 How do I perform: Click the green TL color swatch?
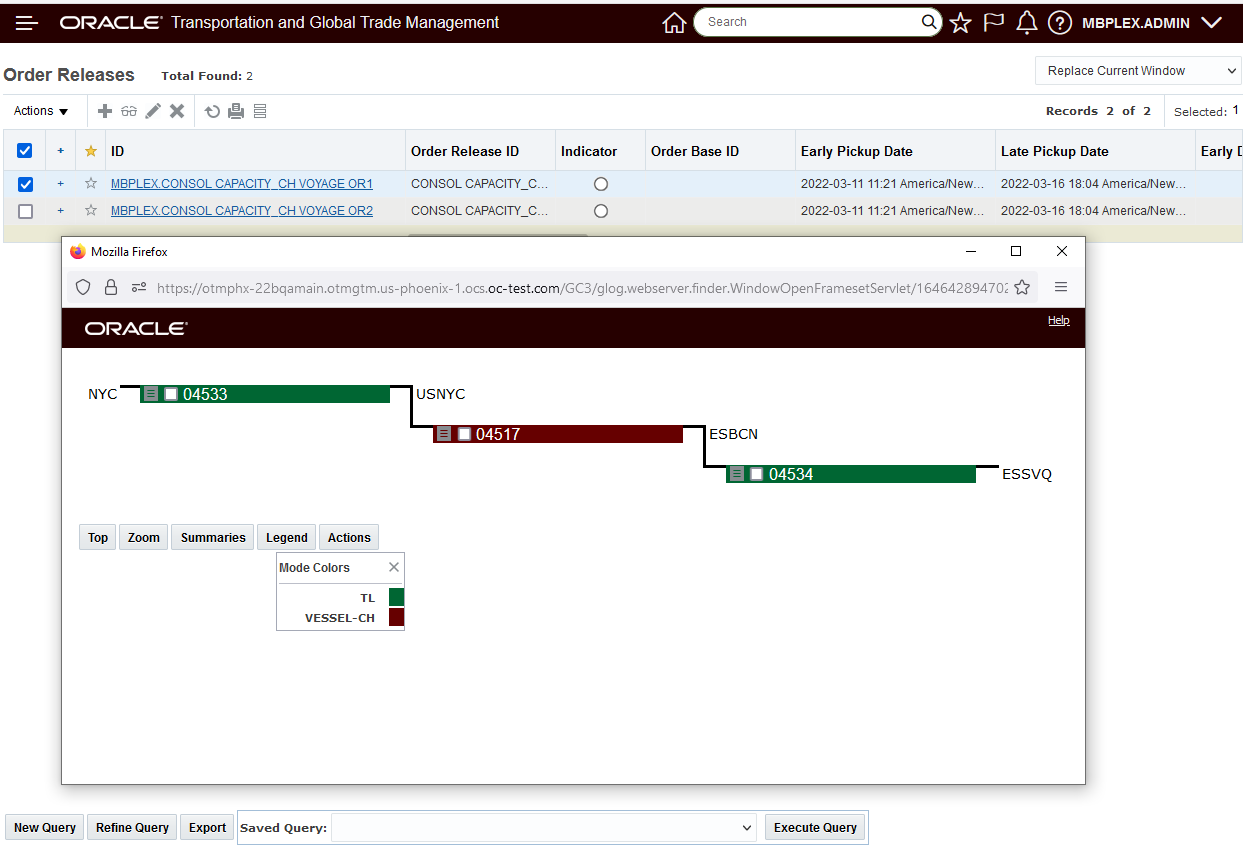pos(396,597)
